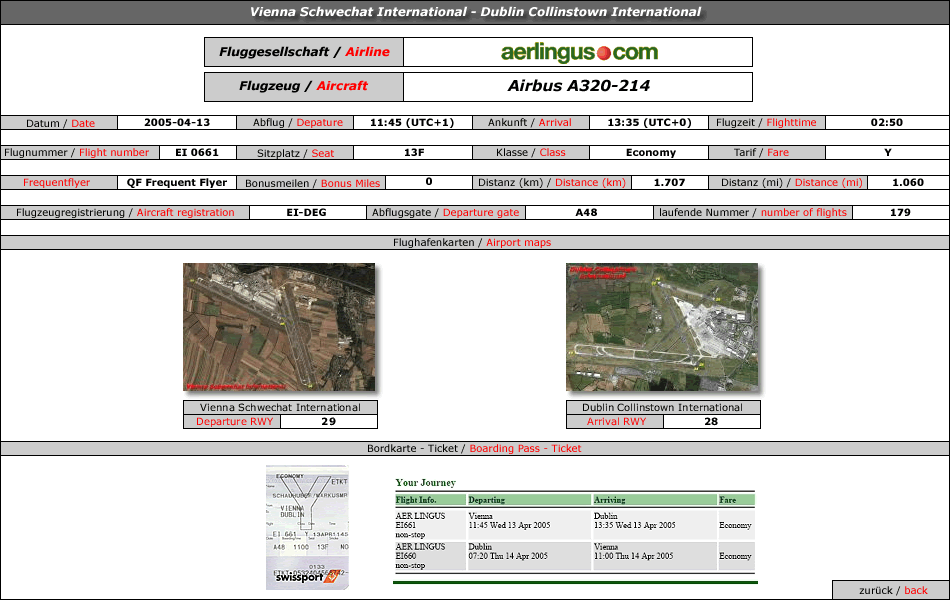950x600 pixels.
Task: Click the Flugzeugregistrierung / Aircraft registration label
Action: pyautogui.click(x=125, y=213)
